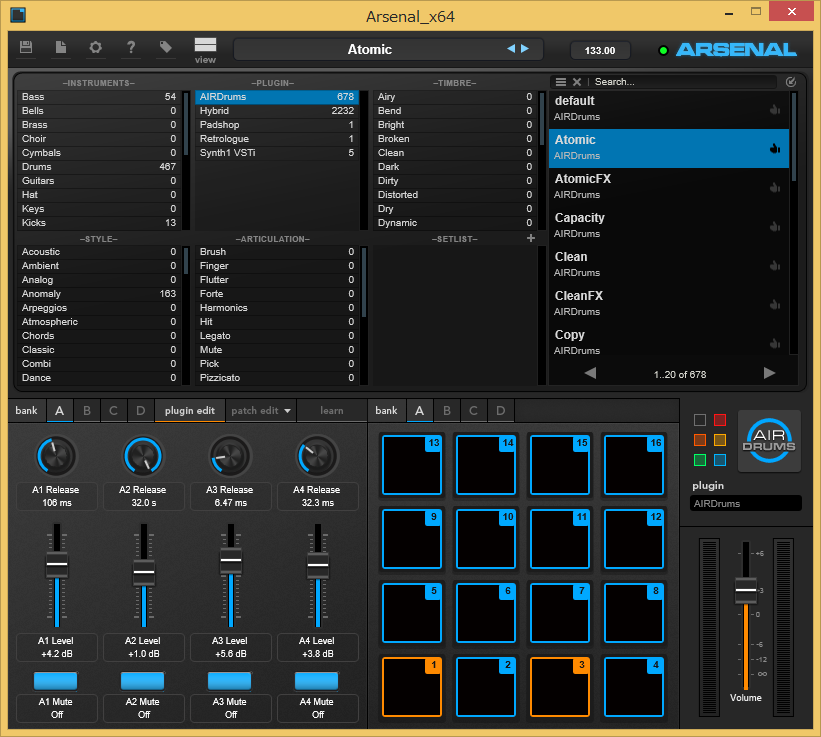Select Anomaly in the style list

98,294
